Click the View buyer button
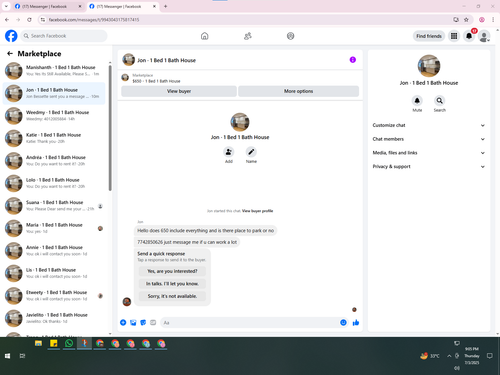The width and height of the screenshot is (500, 375). click(x=179, y=91)
